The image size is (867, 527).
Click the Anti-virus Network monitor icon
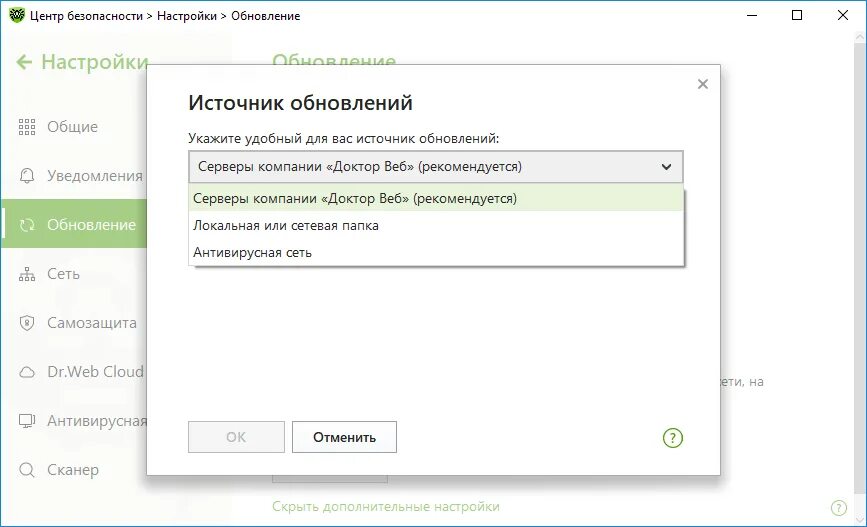[x=27, y=421]
